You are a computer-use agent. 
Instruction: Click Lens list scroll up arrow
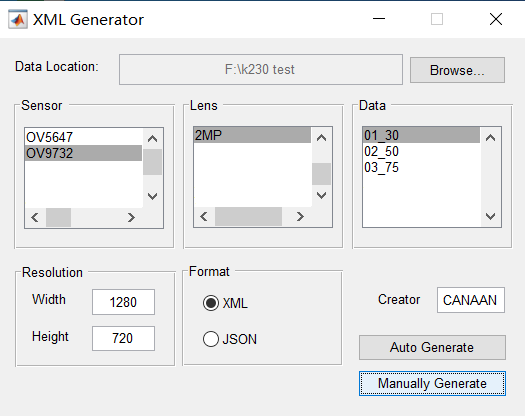click(321, 137)
